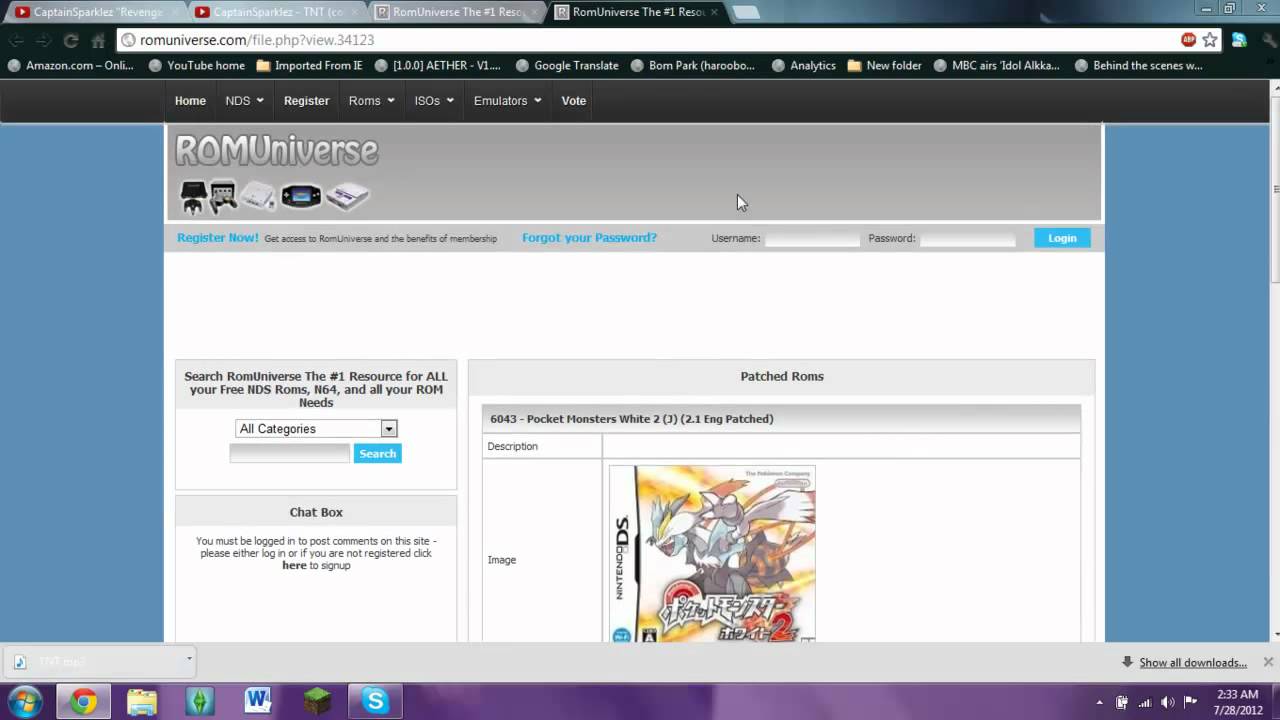This screenshot has width=1280, height=720.
Task: Click the SNES console icon in header
Action: [x=347, y=196]
